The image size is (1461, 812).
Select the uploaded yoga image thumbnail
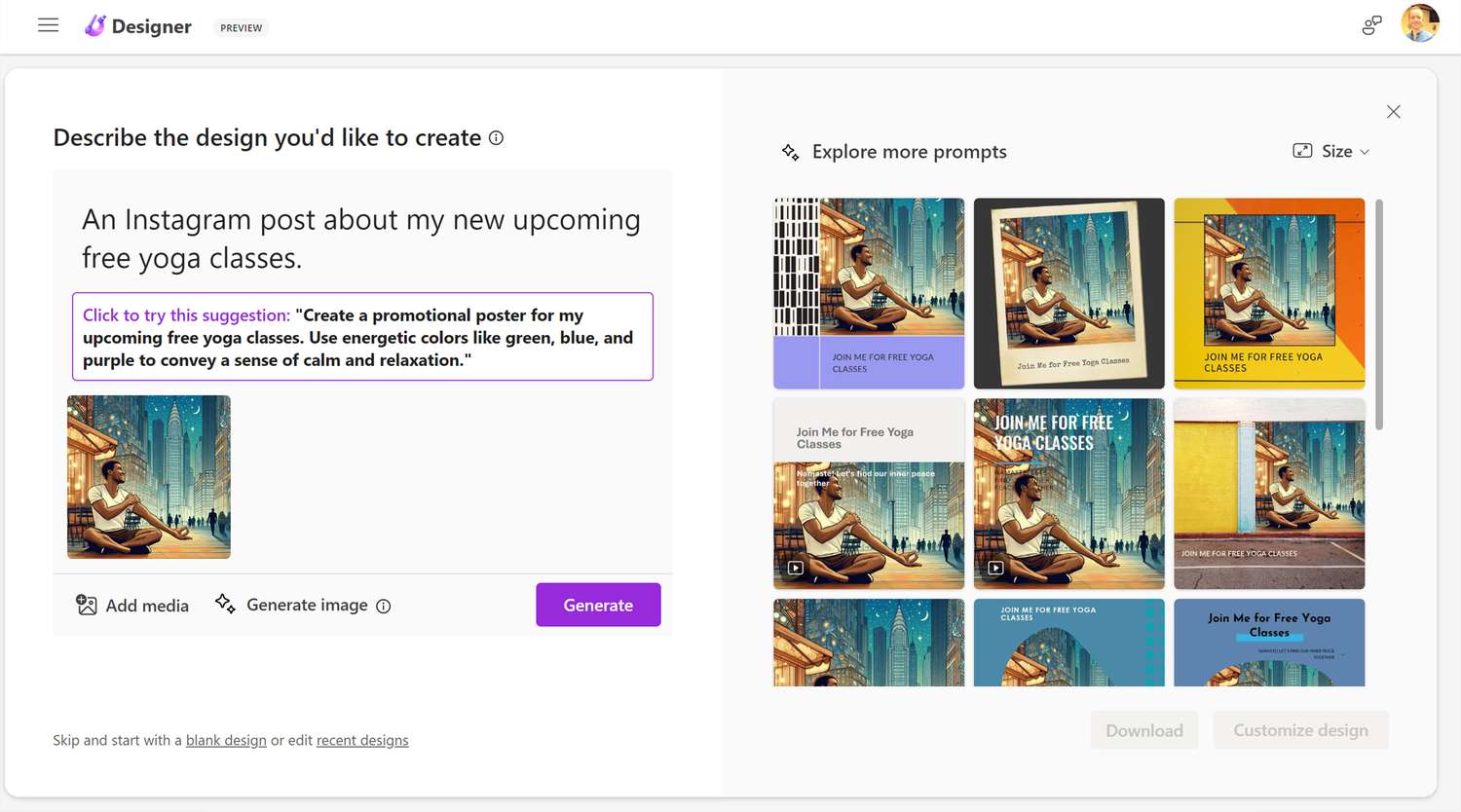pos(149,477)
